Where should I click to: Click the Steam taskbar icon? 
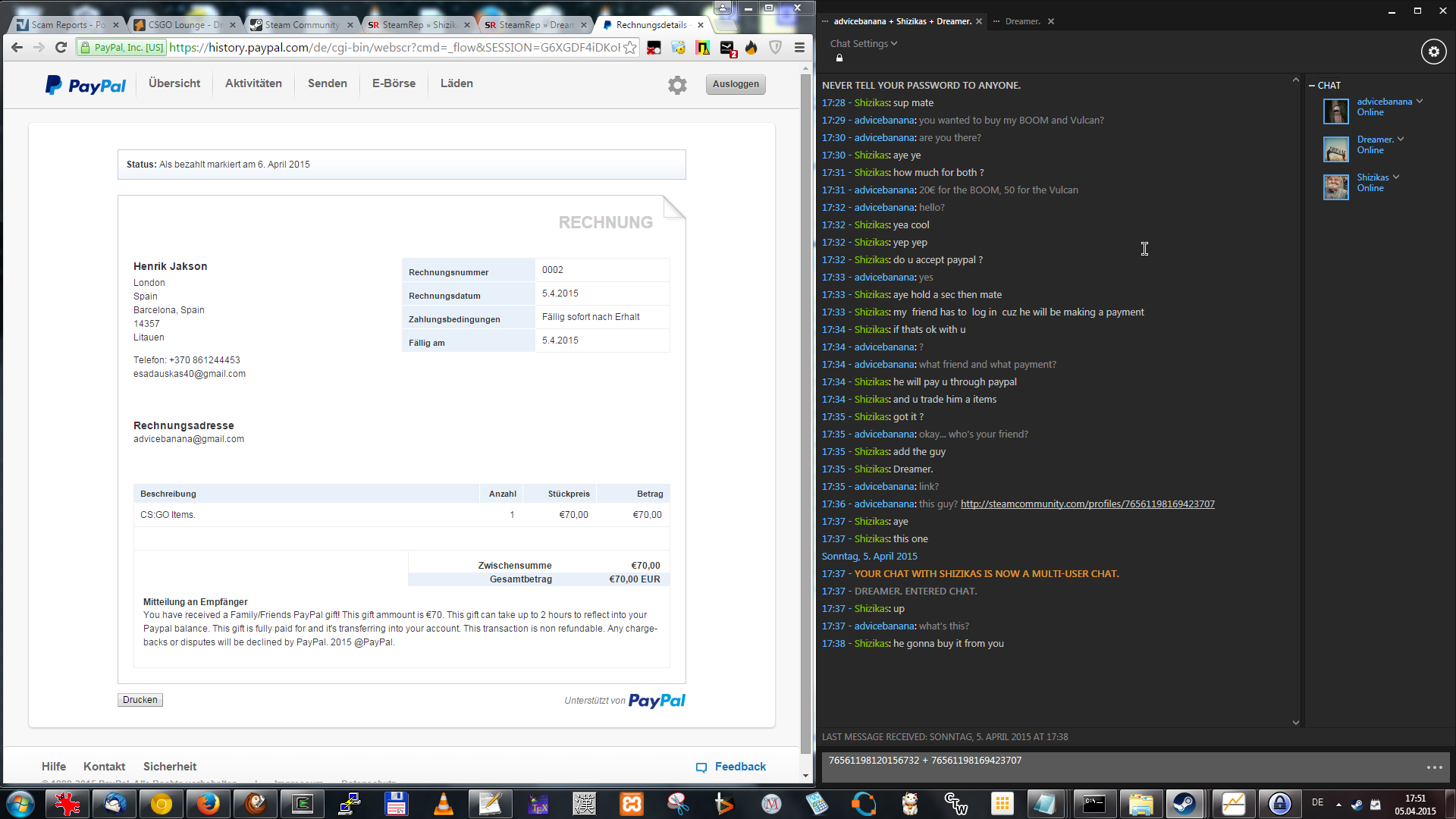click(x=1185, y=804)
